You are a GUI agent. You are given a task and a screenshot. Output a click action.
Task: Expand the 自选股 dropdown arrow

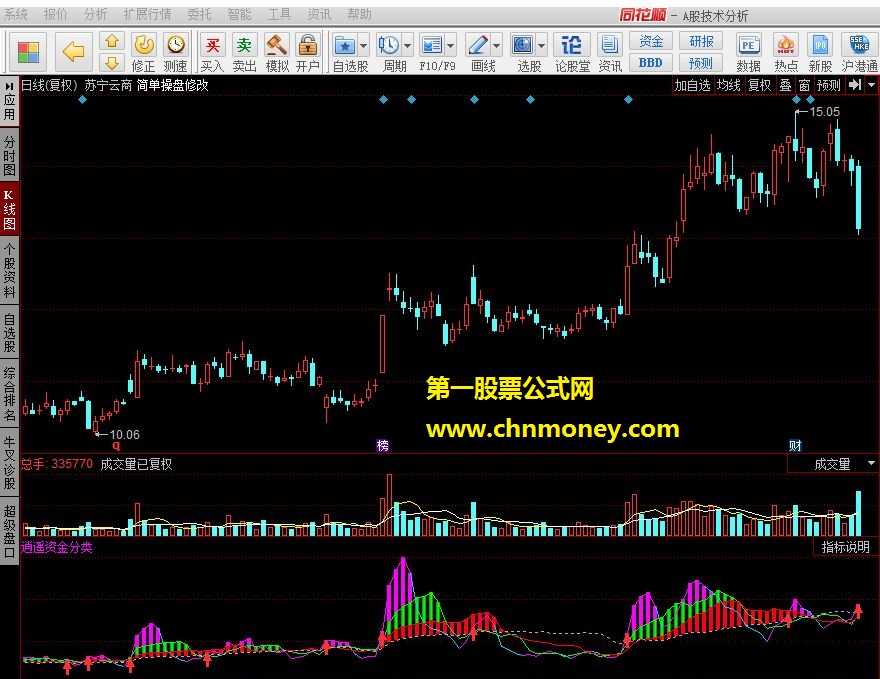pyautogui.click(x=364, y=45)
